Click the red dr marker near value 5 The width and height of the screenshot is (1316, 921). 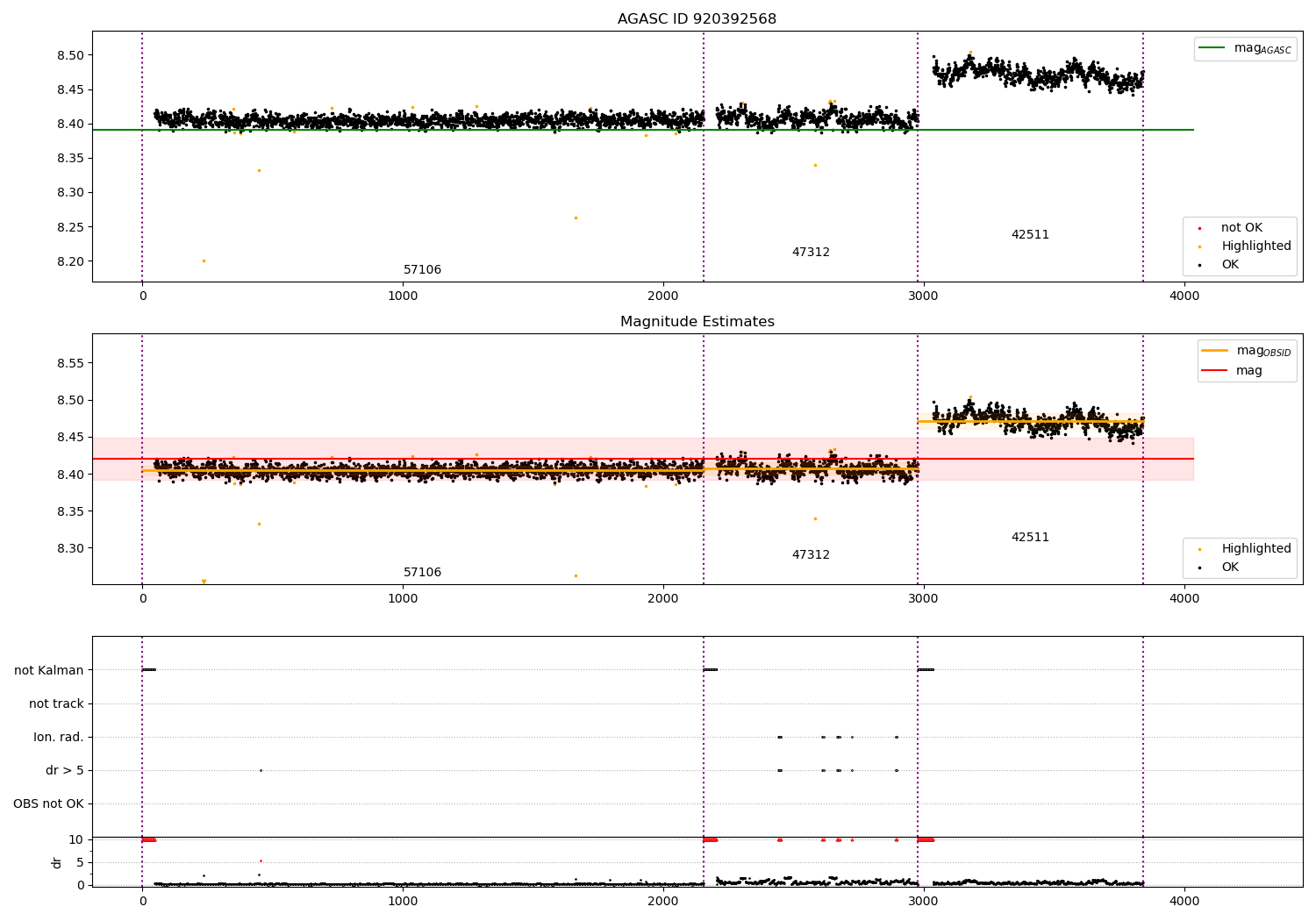[261, 861]
